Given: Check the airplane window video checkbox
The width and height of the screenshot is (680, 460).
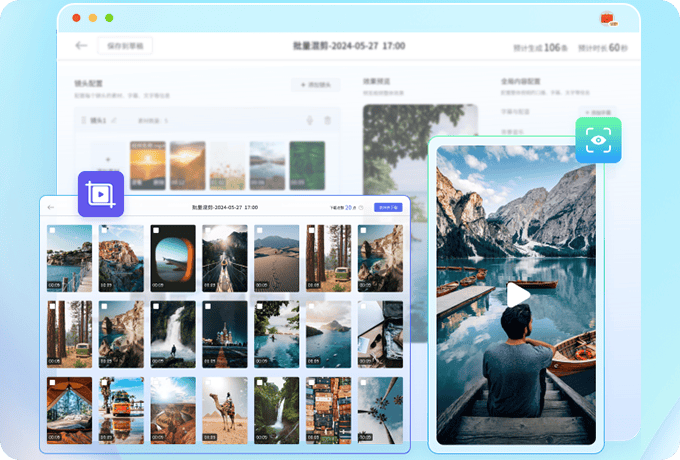Looking at the screenshot, I should [x=157, y=231].
